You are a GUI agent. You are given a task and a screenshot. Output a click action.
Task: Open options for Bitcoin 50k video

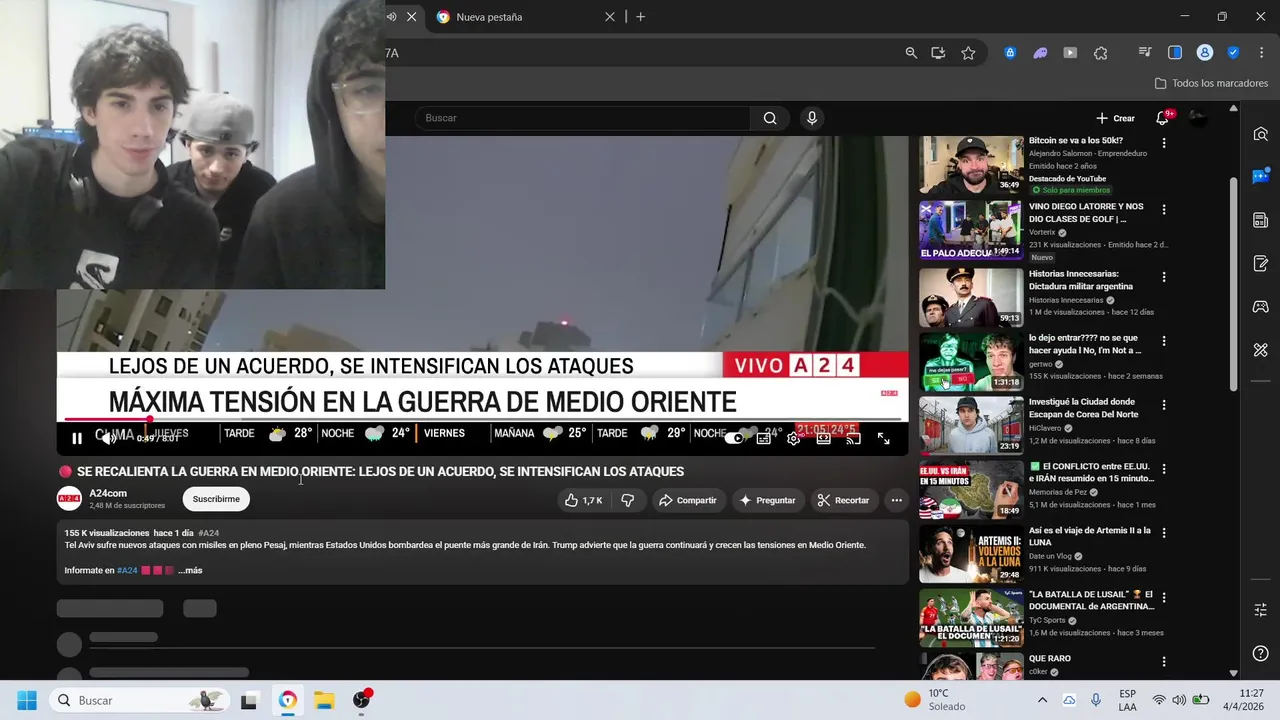point(1163,143)
